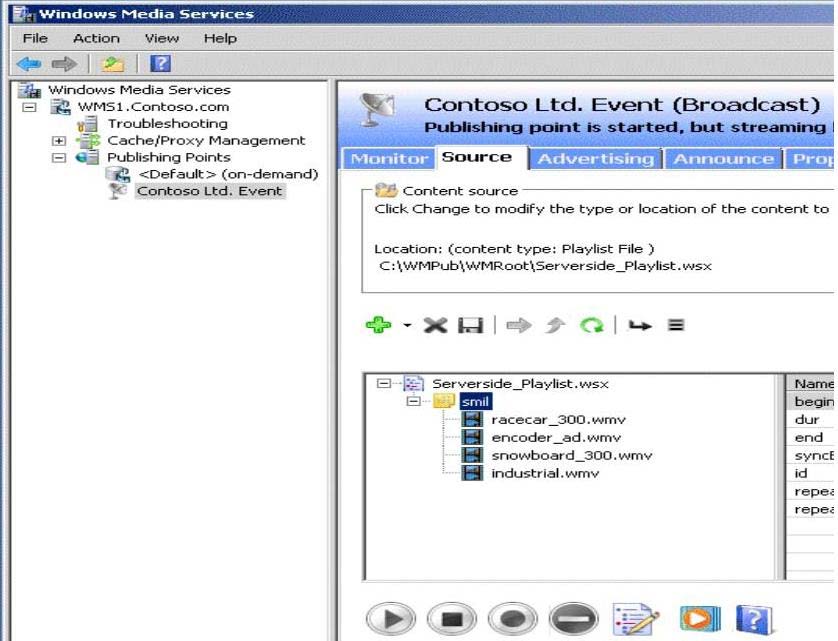Image resolution: width=838 pixels, height=641 pixels.
Task: Click the Remove element X icon
Action: pos(435,325)
